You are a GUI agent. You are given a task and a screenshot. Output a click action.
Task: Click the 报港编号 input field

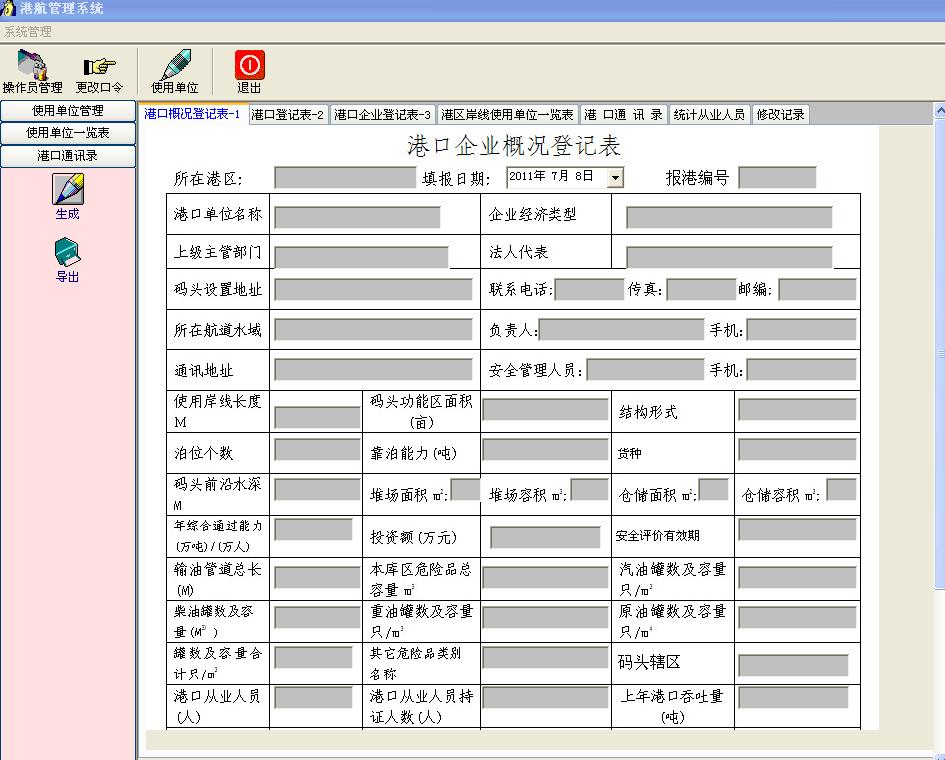point(777,178)
